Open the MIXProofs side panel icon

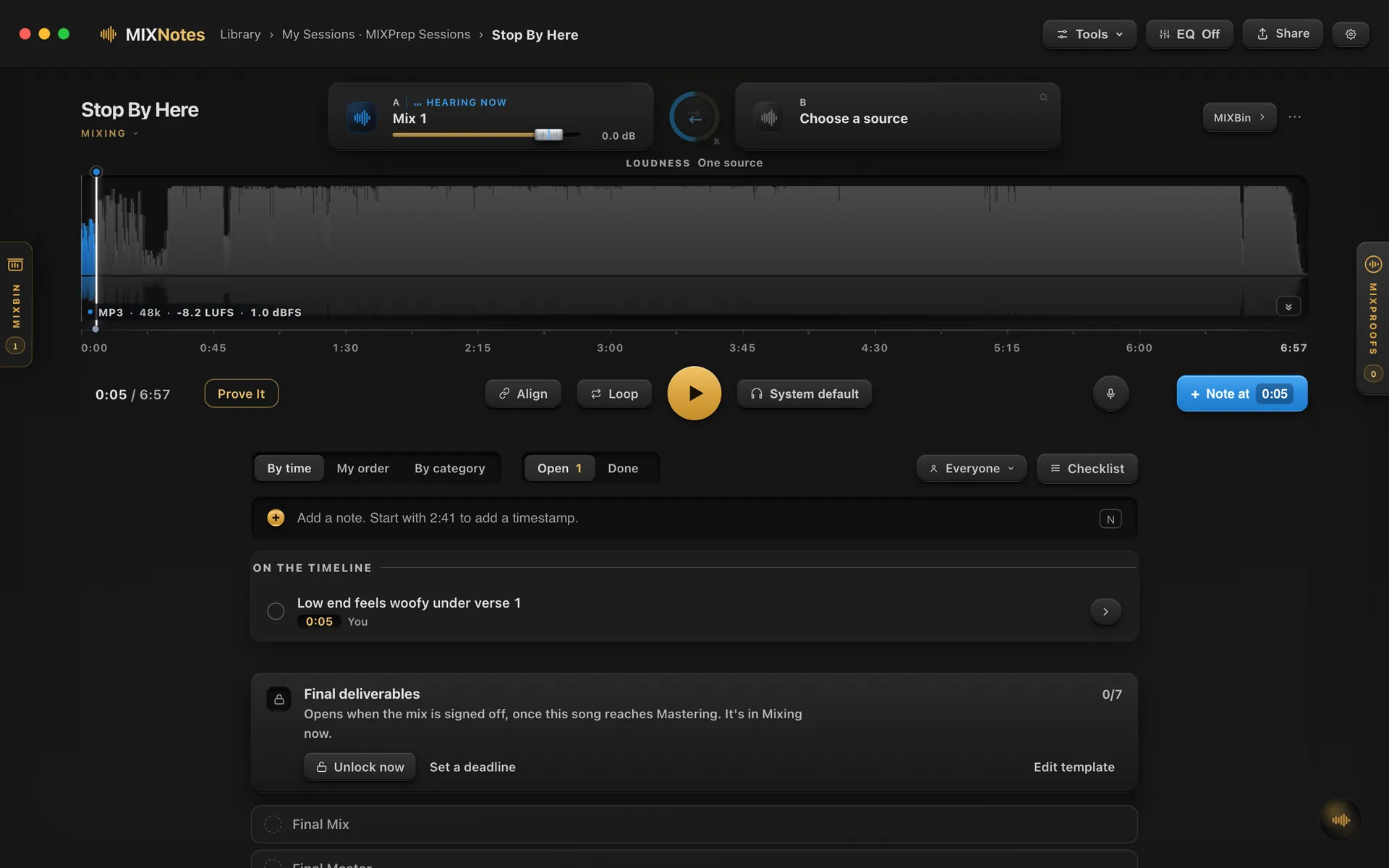1373,264
